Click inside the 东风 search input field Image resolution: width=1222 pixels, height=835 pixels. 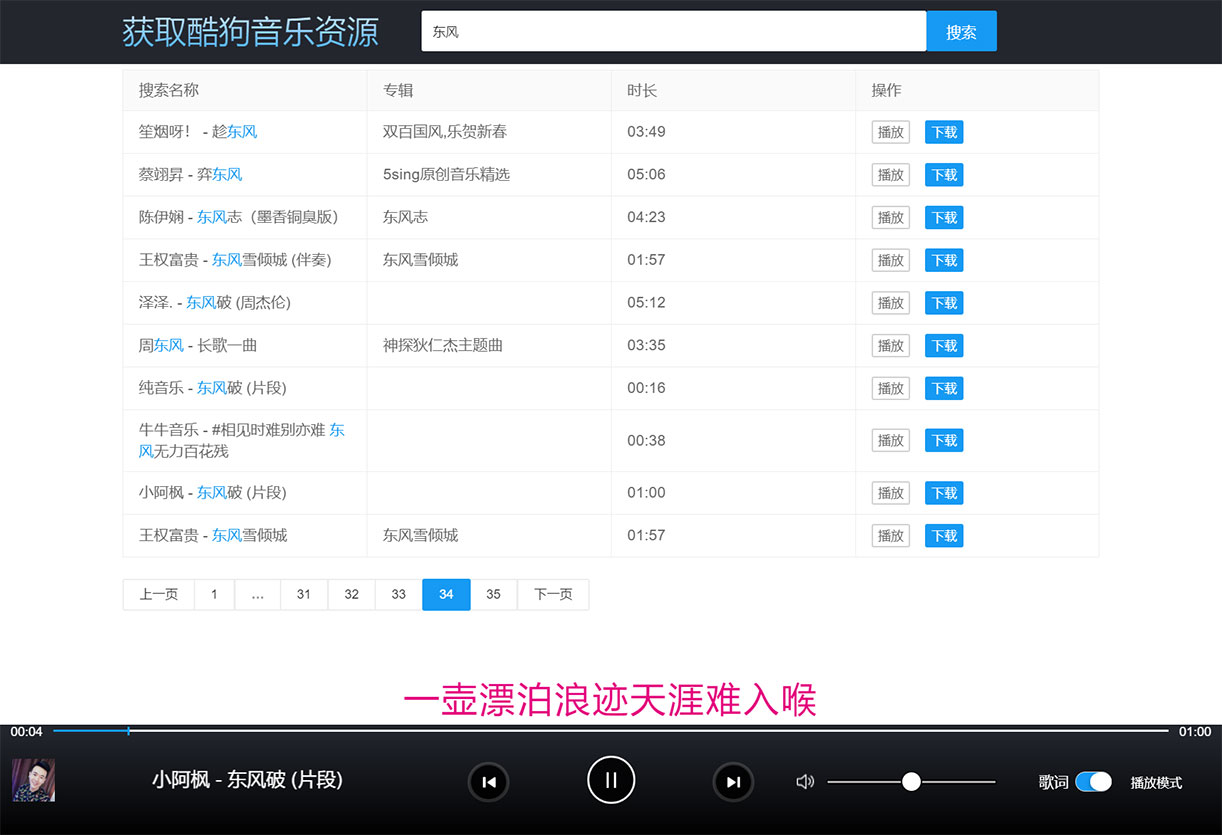(673, 31)
